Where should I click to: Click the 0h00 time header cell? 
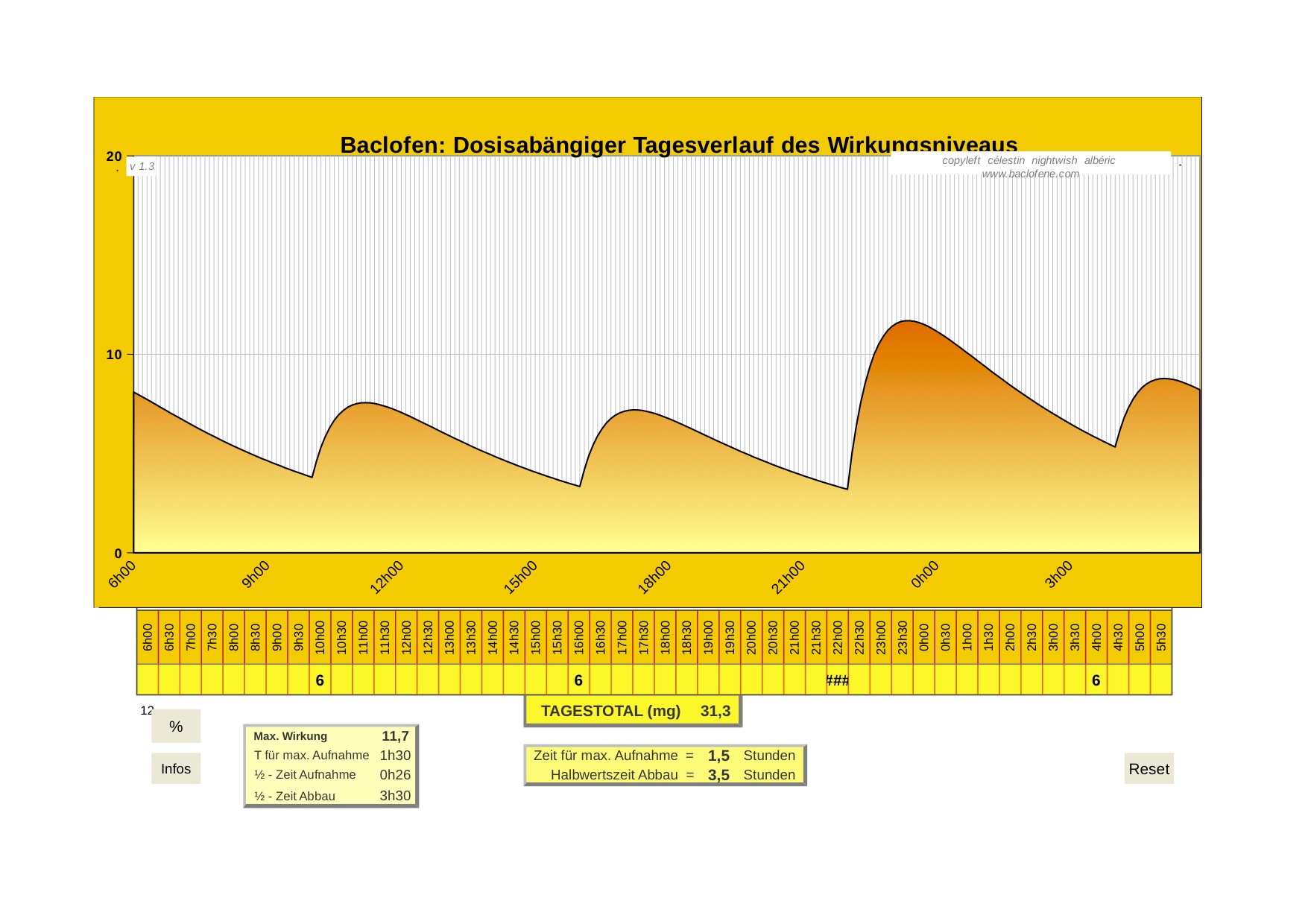click(x=923, y=638)
